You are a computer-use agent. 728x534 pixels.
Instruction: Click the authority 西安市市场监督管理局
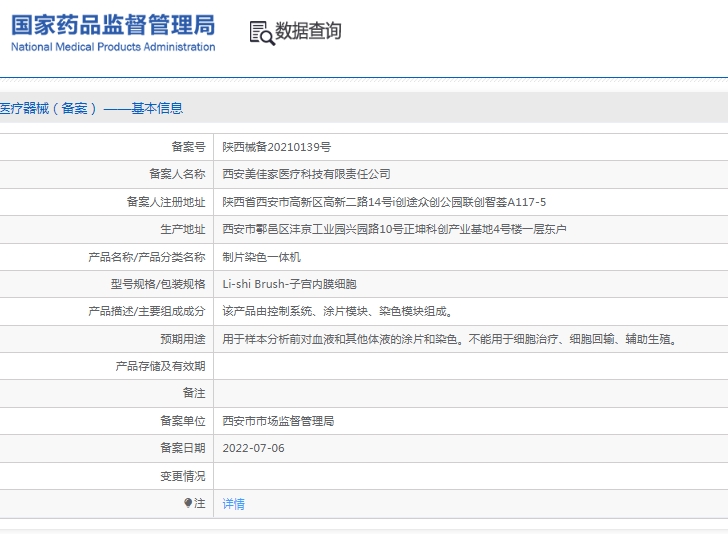[278, 421]
